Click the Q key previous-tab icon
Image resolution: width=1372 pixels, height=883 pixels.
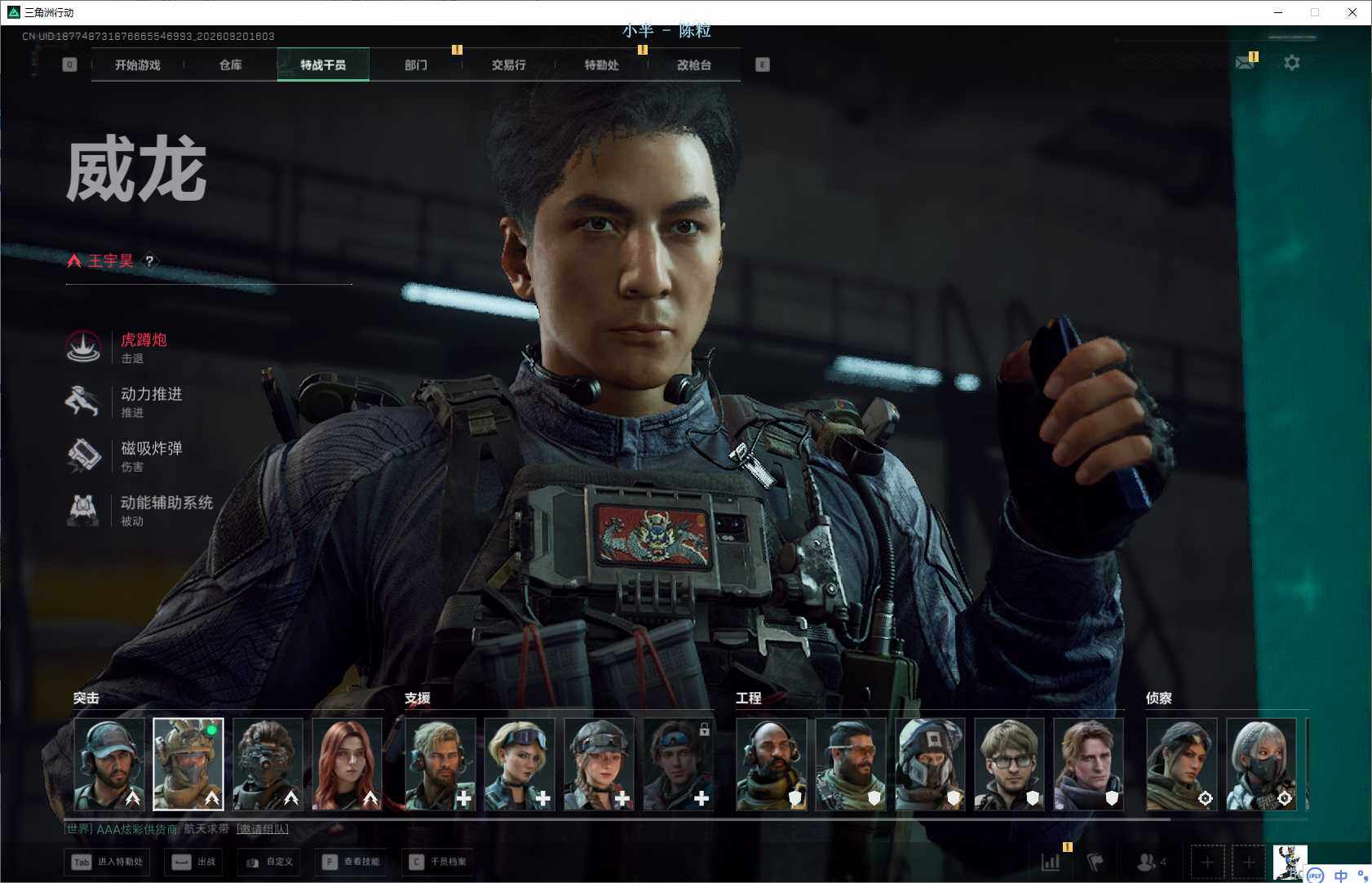(x=69, y=64)
